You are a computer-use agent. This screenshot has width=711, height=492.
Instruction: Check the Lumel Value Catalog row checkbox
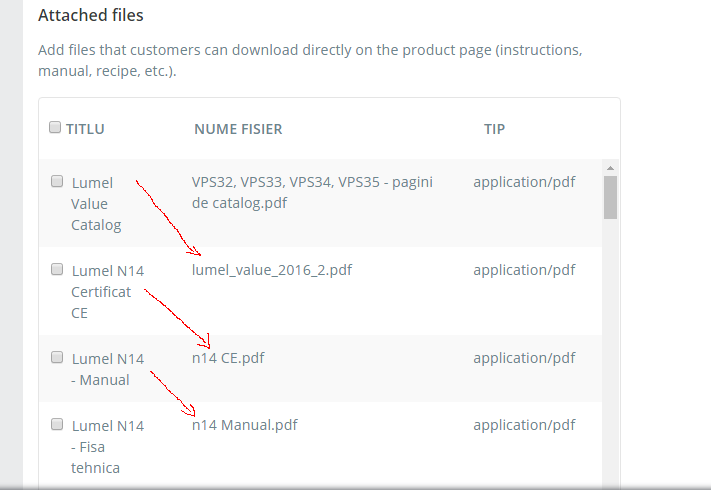57,181
